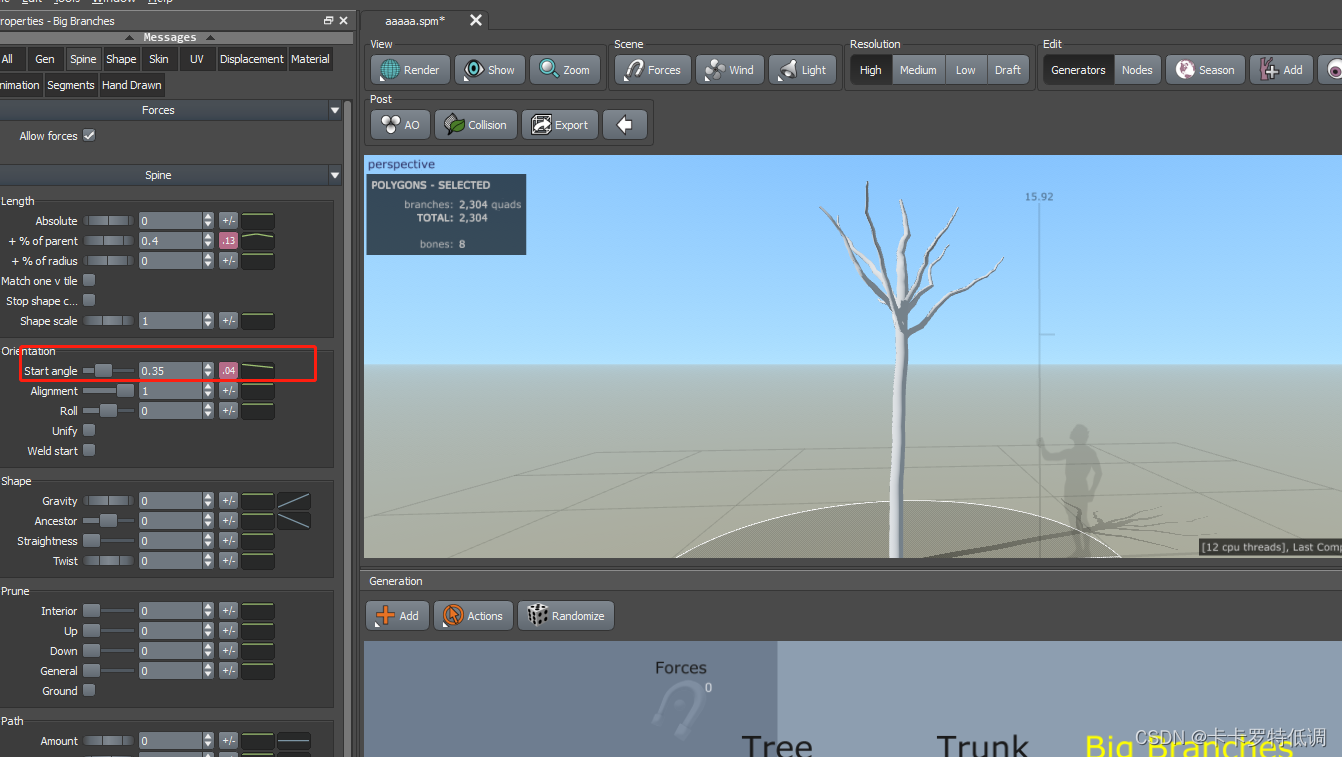Collapse the Forces section header arrow

click(335, 111)
